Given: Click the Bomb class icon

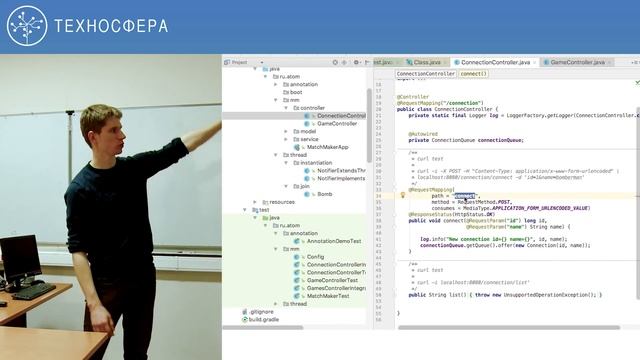Looking at the screenshot, I should coord(307,194).
